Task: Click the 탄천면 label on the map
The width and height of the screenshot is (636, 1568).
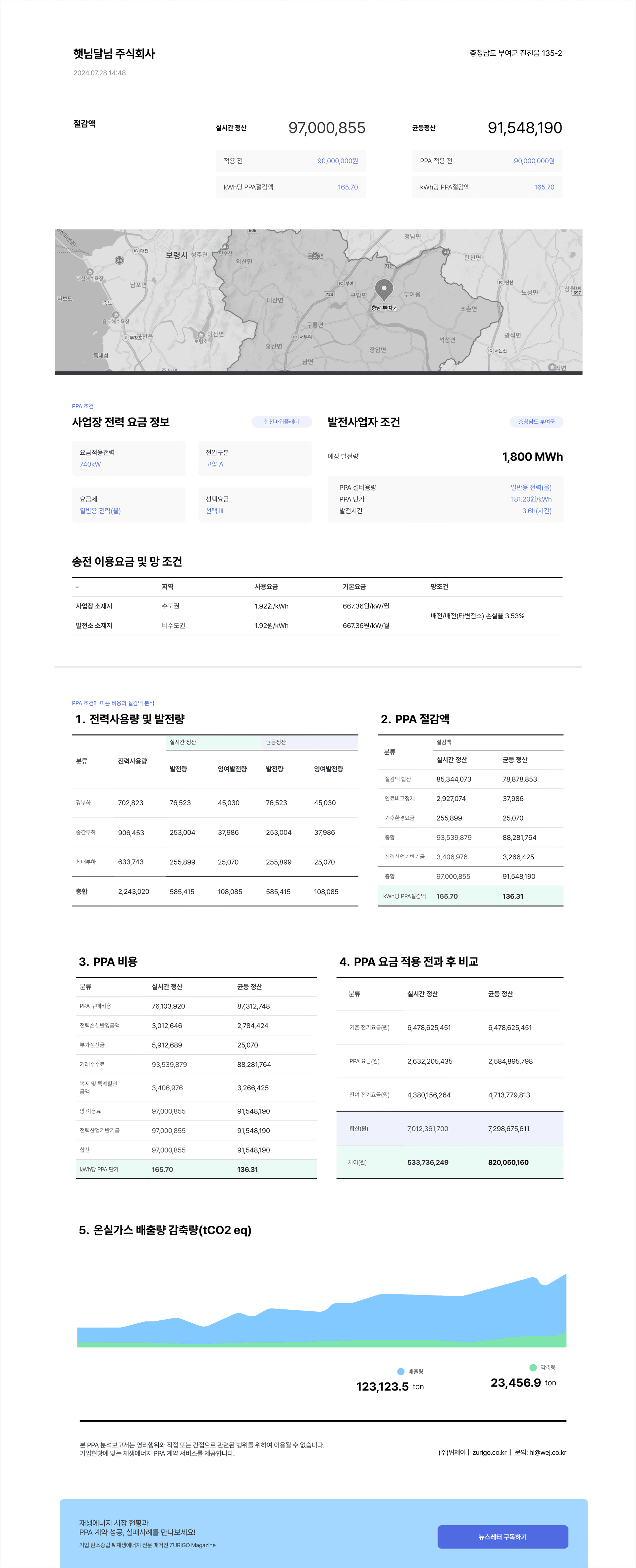Action: (473, 258)
